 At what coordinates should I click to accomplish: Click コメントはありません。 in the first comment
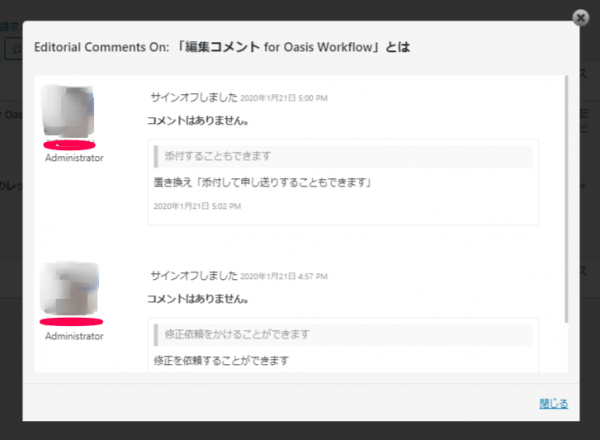pyautogui.click(x=198, y=121)
